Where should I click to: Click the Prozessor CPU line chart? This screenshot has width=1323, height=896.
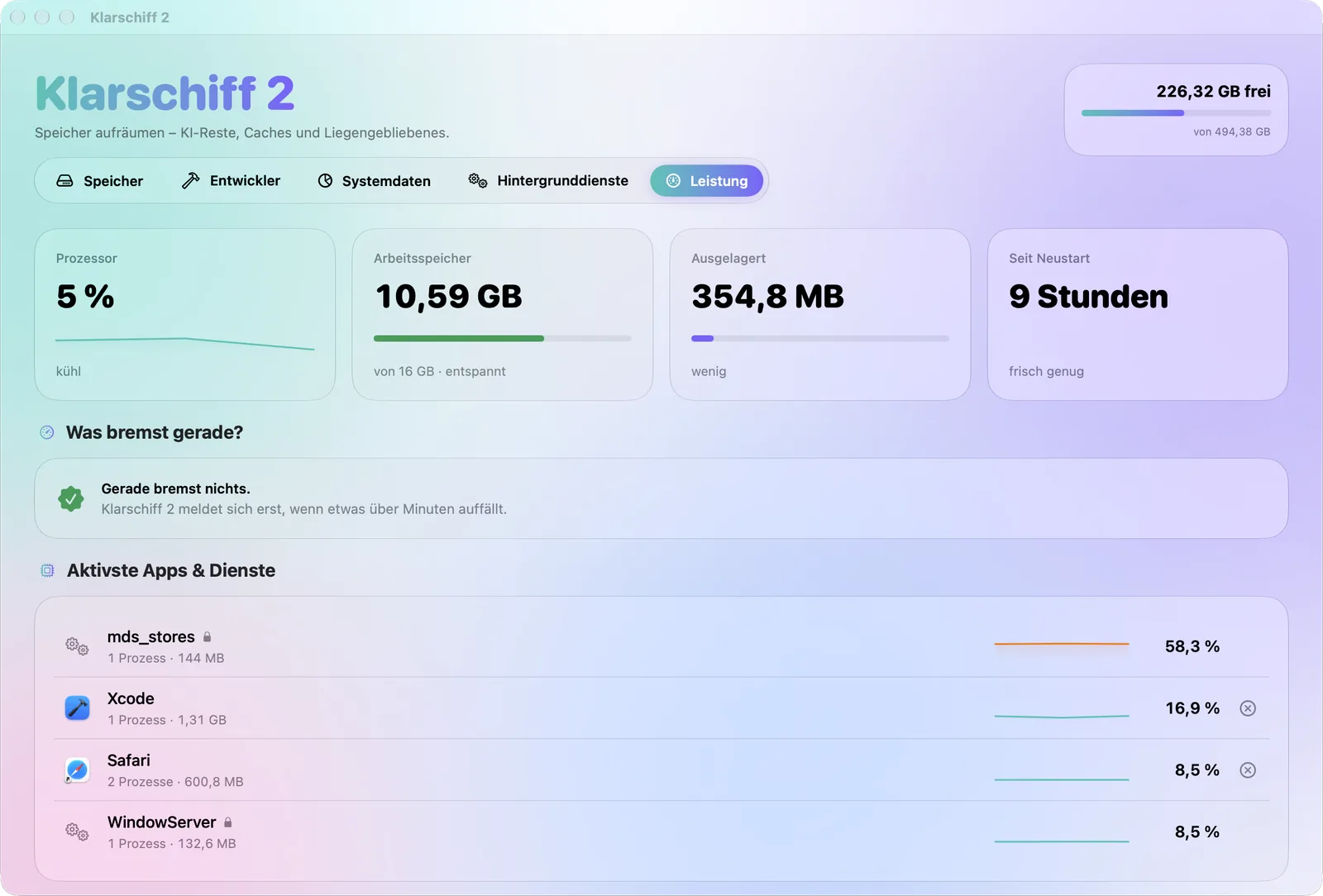click(185, 343)
